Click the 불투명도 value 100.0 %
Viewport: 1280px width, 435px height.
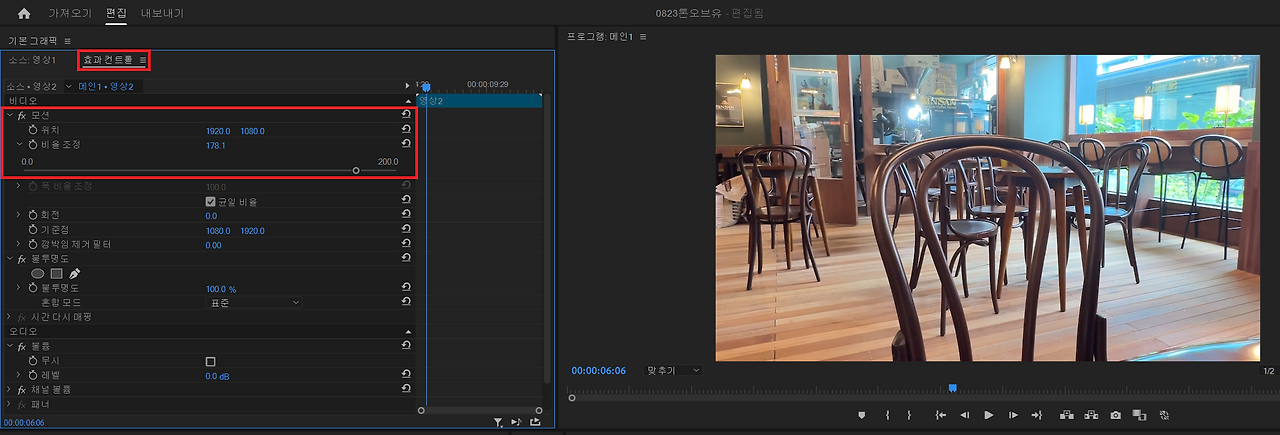coord(221,288)
